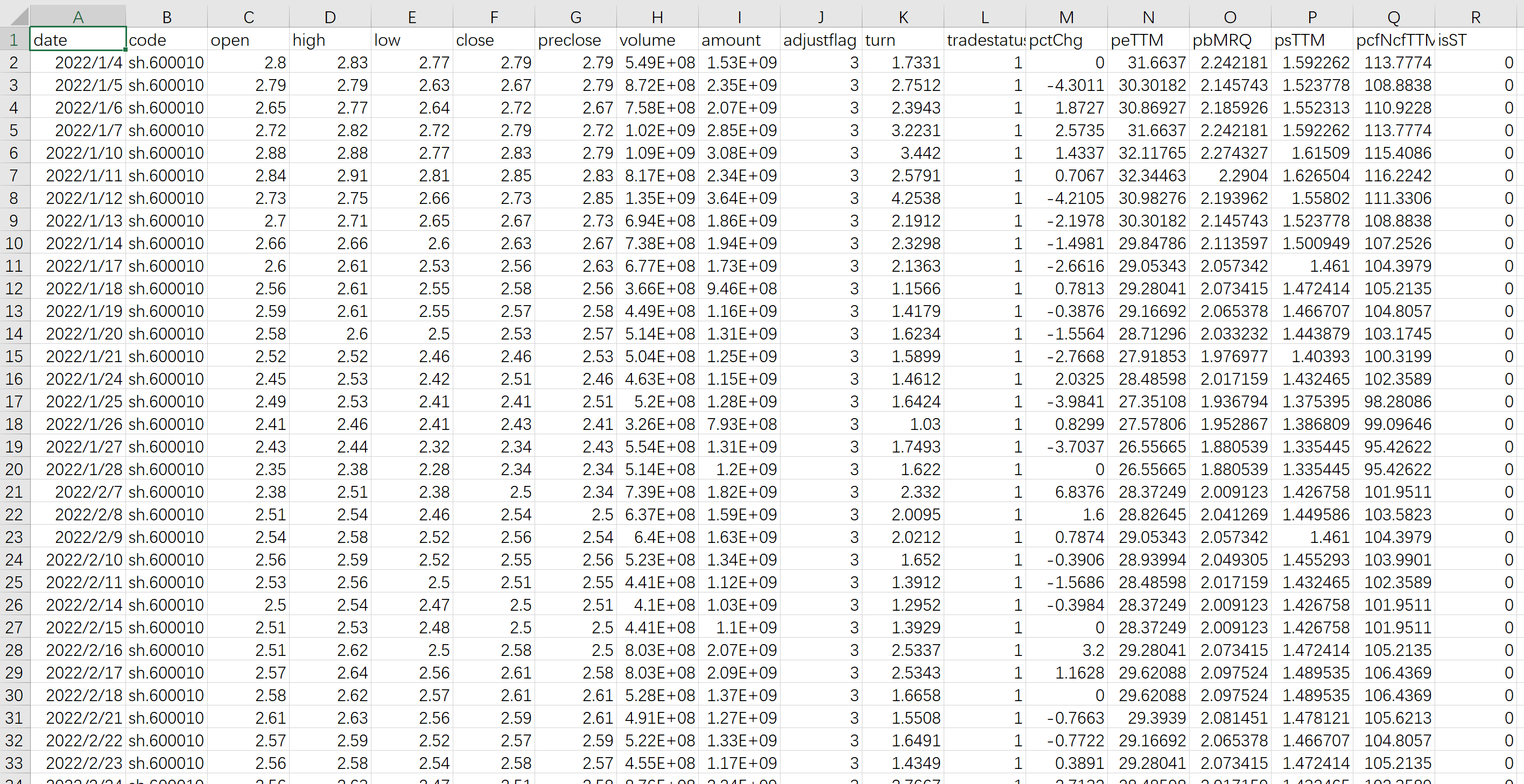Click the 'amount' header cell
Viewport: 1524px width, 784px height.
coord(740,40)
